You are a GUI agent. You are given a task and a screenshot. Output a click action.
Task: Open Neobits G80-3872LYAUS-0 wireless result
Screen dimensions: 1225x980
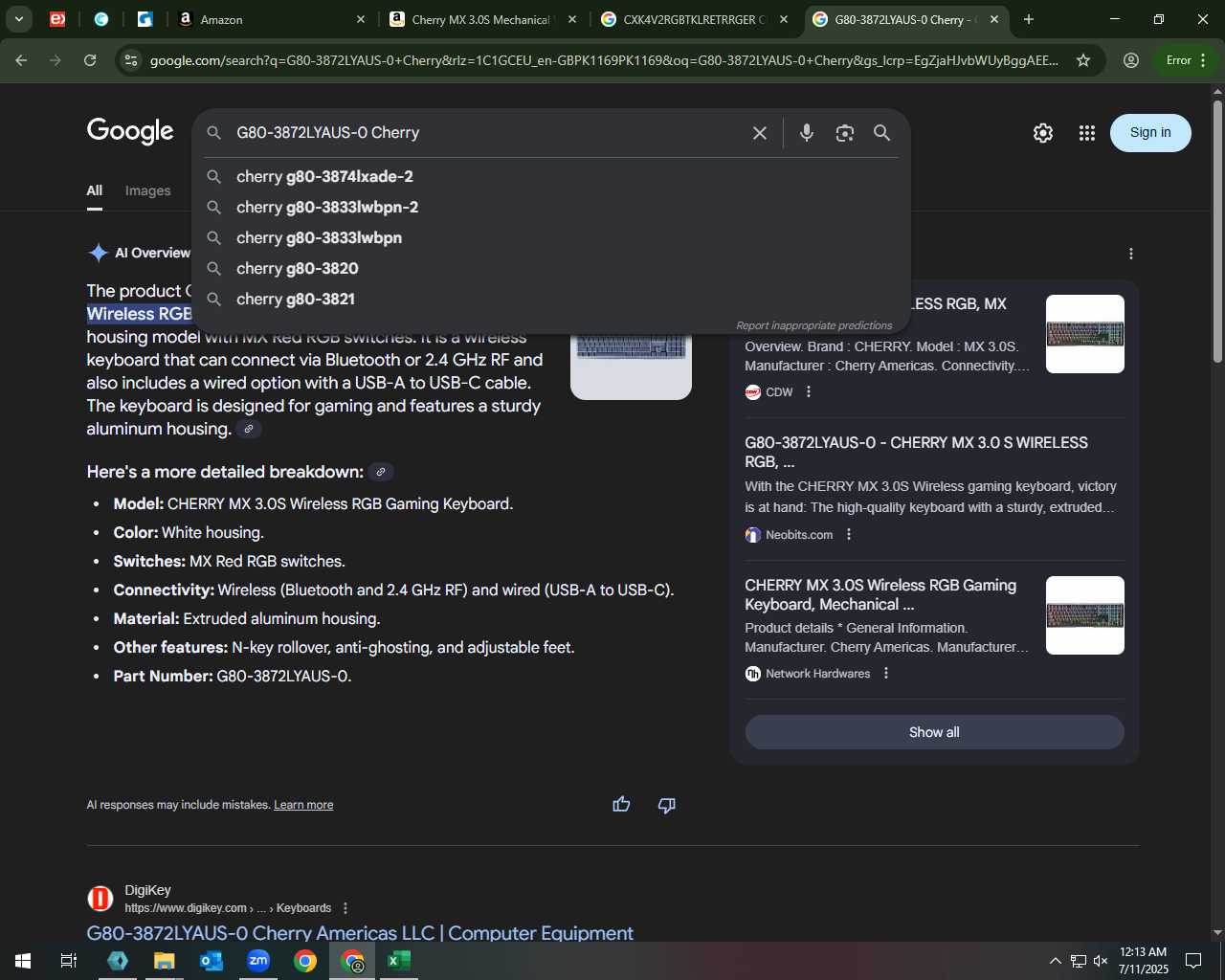tap(916, 452)
